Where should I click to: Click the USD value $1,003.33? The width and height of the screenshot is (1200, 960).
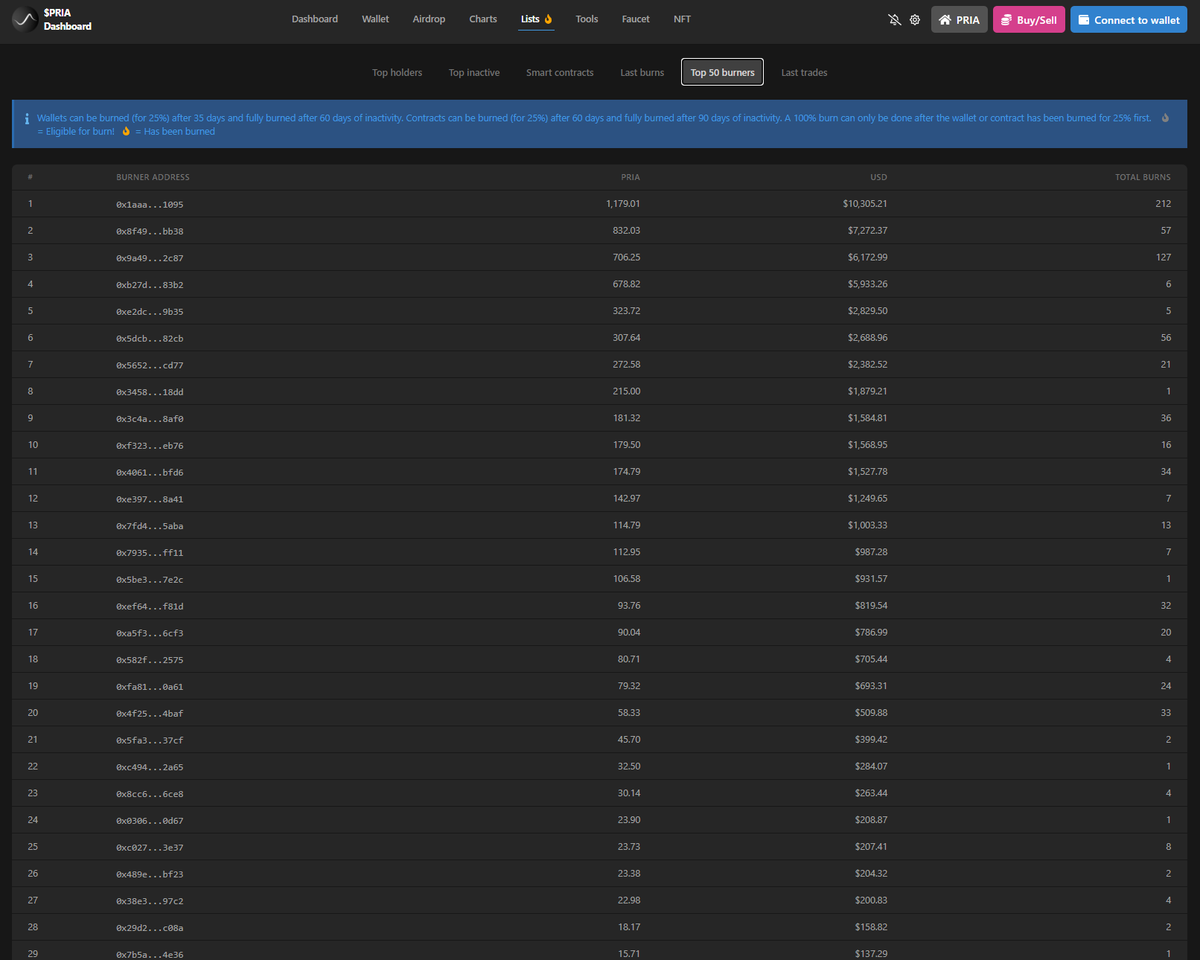pyautogui.click(x=867, y=525)
